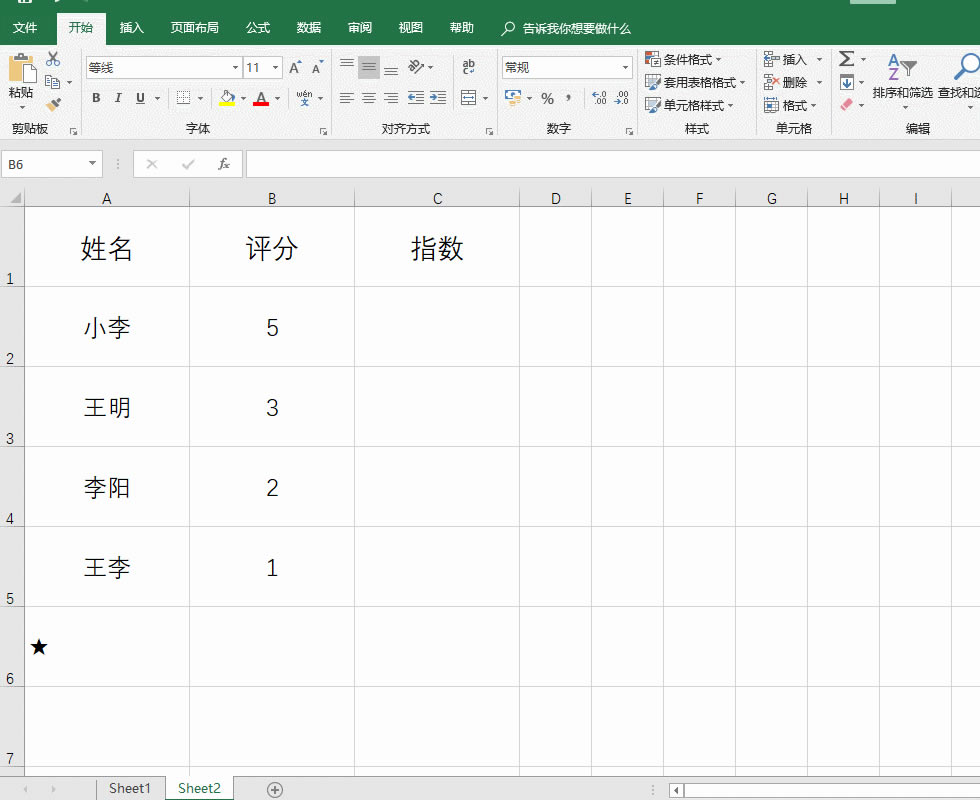The image size is (980, 800).
Task: Click the select all corner triangle
Action: (x=16, y=198)
